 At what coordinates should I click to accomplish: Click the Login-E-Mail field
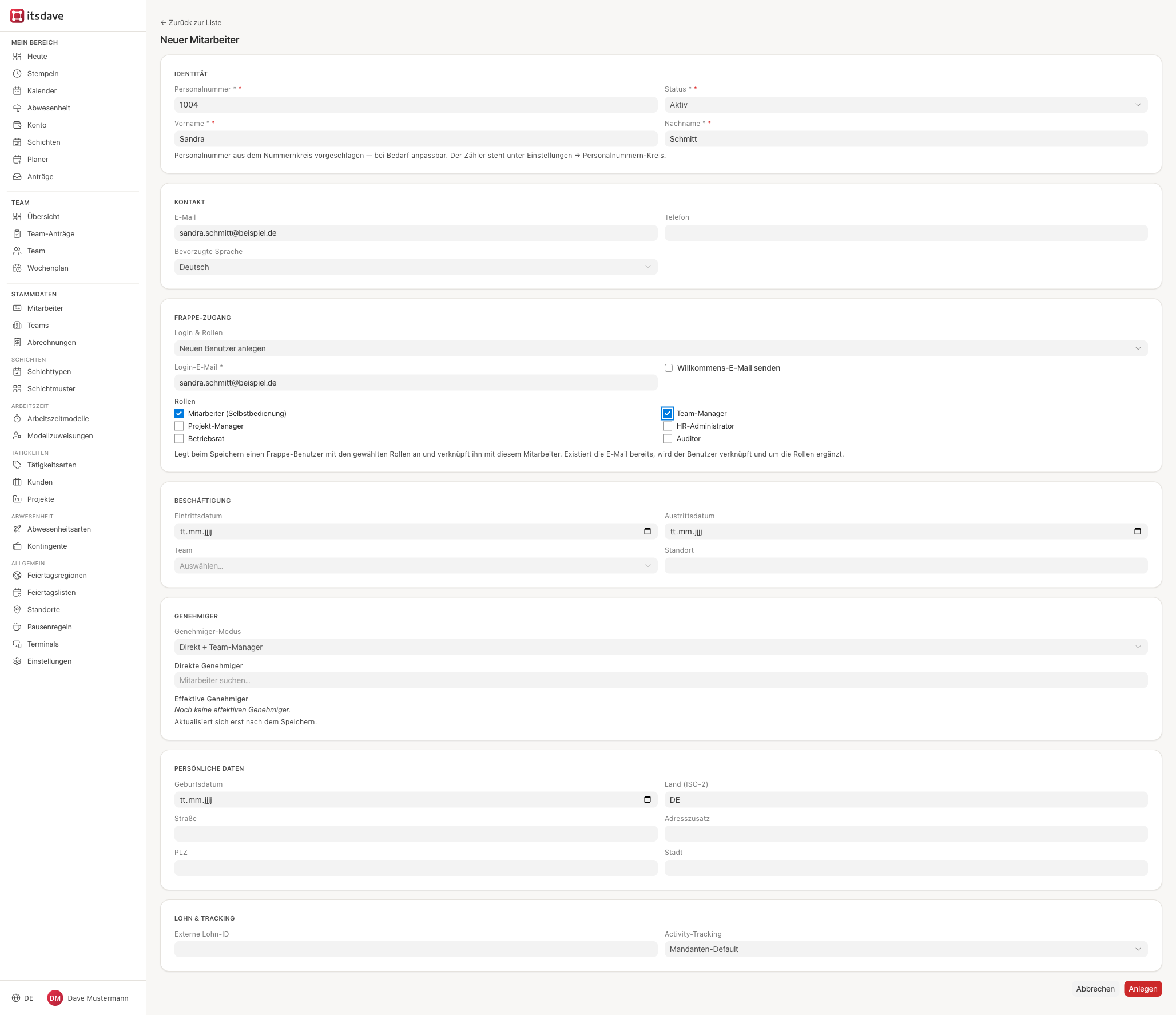click(x=416, y=383)
